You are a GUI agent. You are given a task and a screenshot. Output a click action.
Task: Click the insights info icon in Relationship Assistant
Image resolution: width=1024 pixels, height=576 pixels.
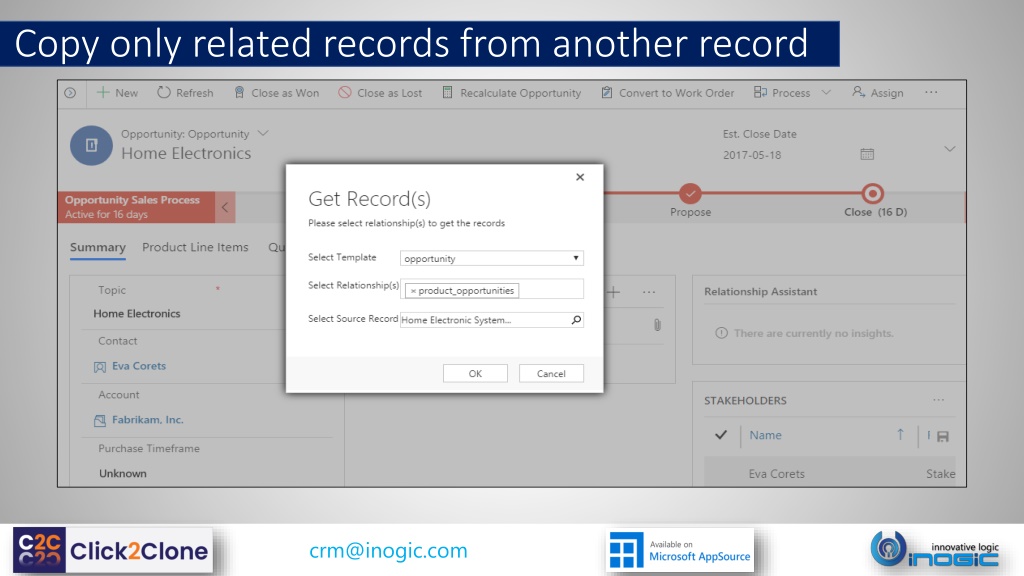click(721, 333)
